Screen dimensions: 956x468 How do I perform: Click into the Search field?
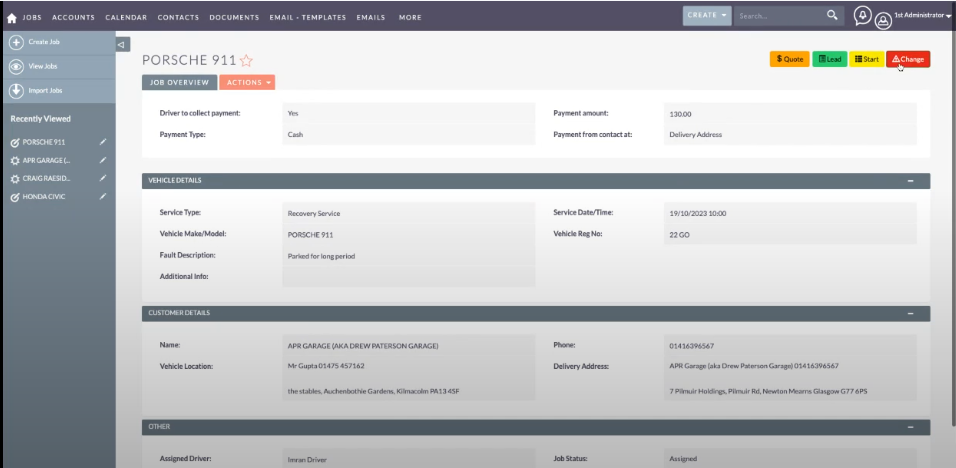[x=780, y=16]
